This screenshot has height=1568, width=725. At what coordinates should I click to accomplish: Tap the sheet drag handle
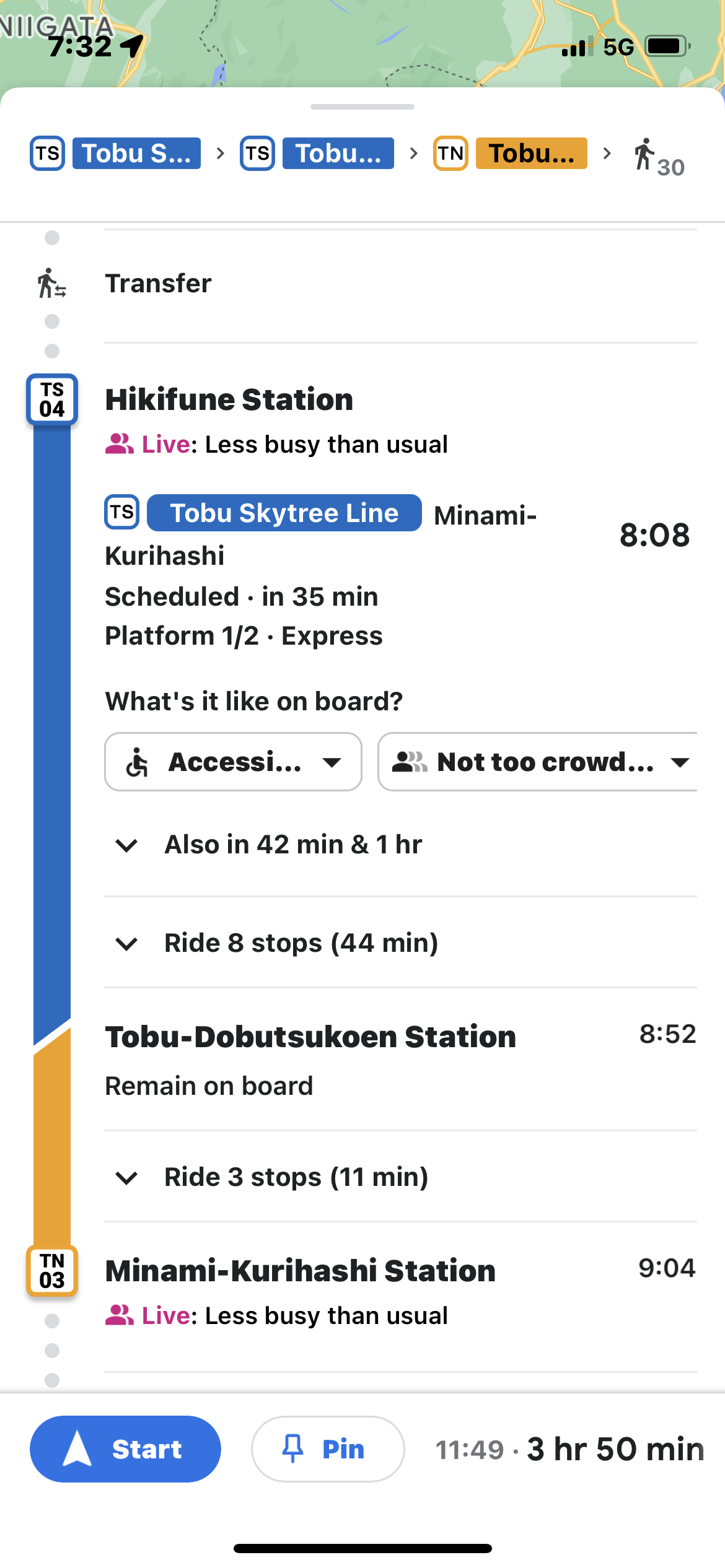tap(362, 107)
